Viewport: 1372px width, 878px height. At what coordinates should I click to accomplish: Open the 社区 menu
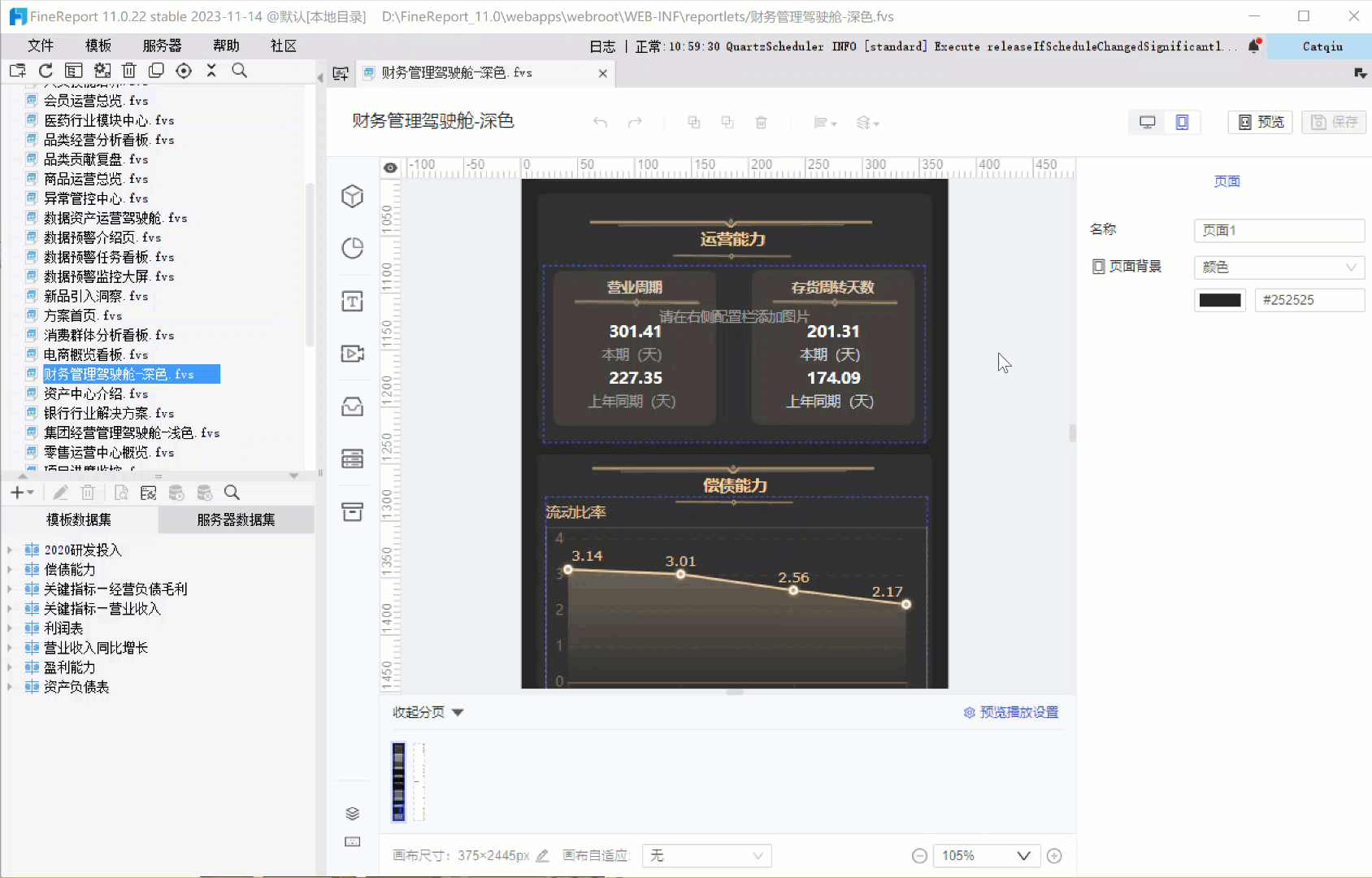click(284, 46)
